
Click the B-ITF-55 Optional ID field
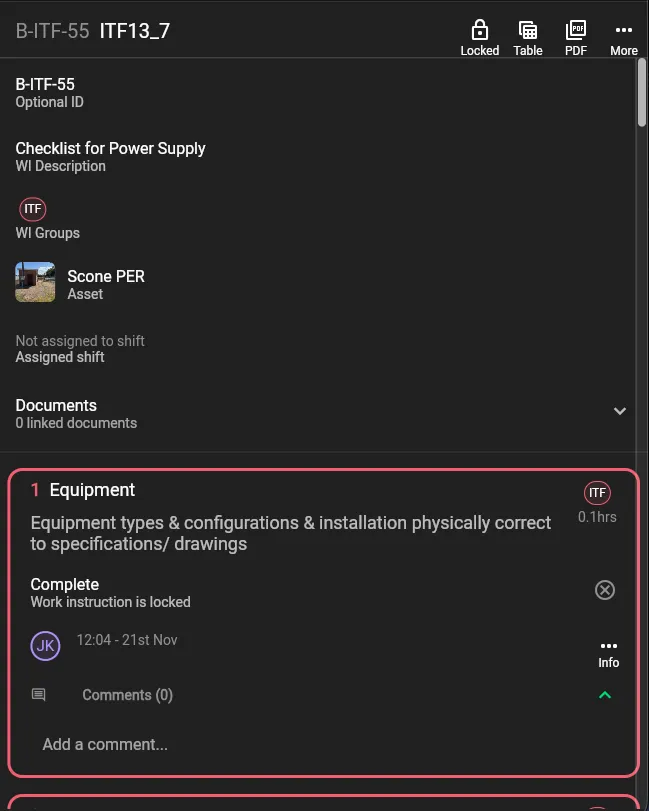pyautogui.click(x=45, y=85)
